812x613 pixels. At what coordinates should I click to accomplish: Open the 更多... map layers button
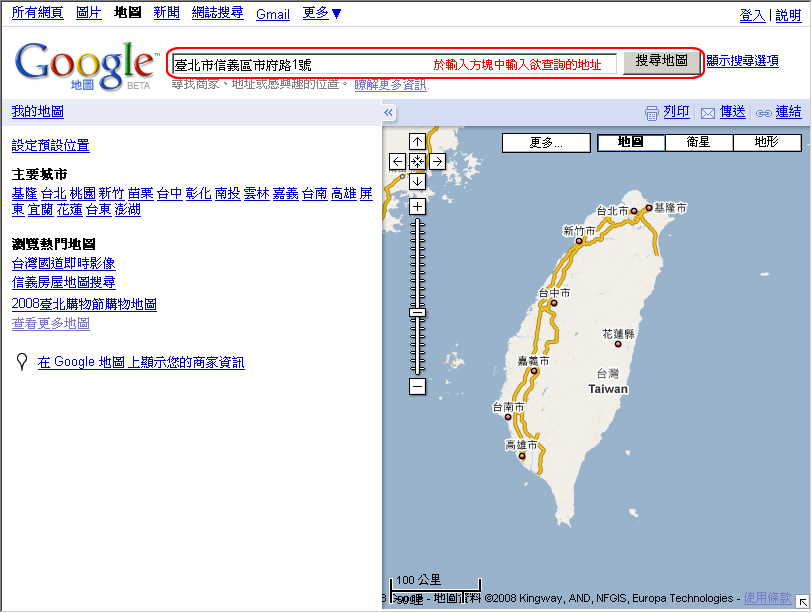click(546, 143)
